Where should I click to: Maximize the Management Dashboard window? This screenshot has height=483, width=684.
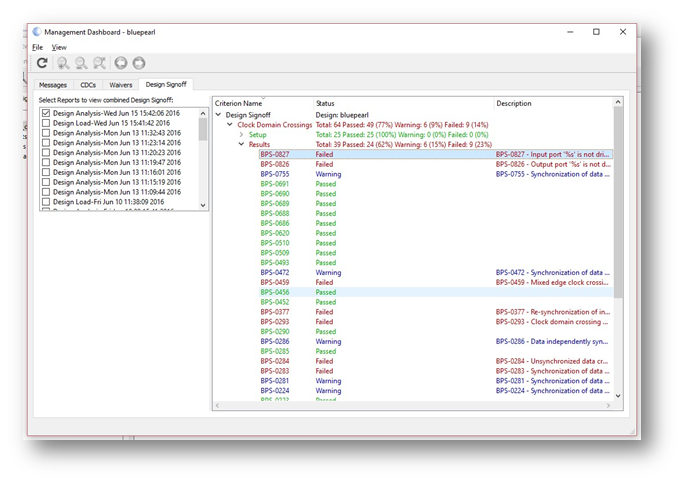(x=596, y=32)
